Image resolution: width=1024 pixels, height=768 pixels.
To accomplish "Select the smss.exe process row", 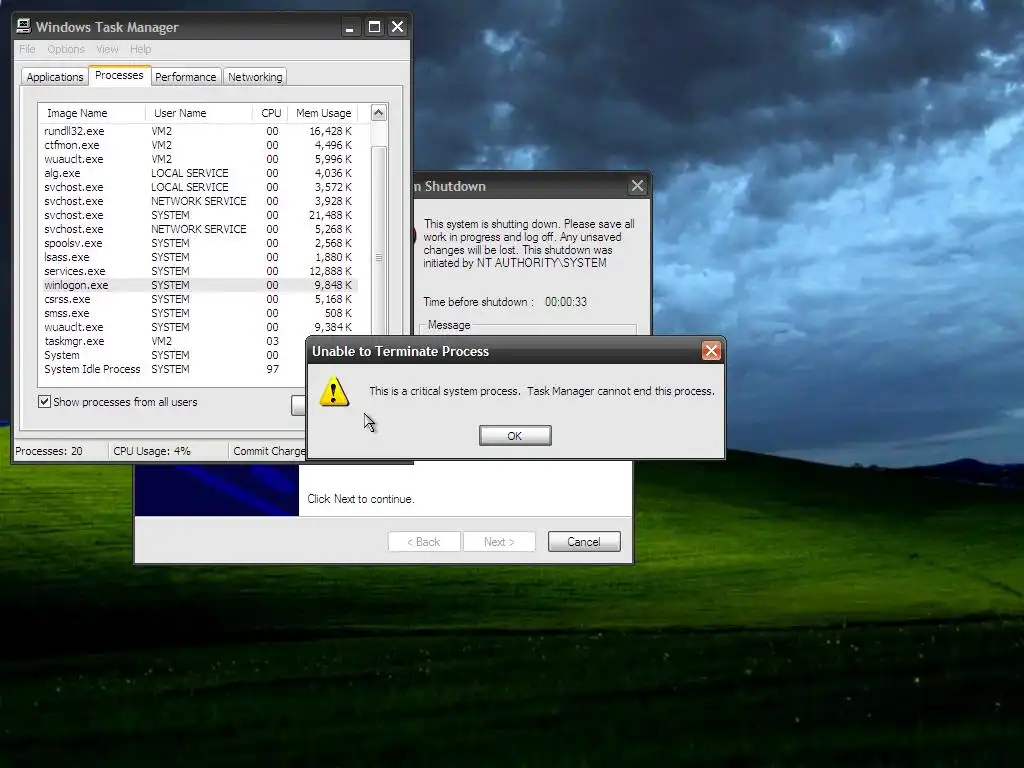I will pyautogui.click(x=199, y=313).
